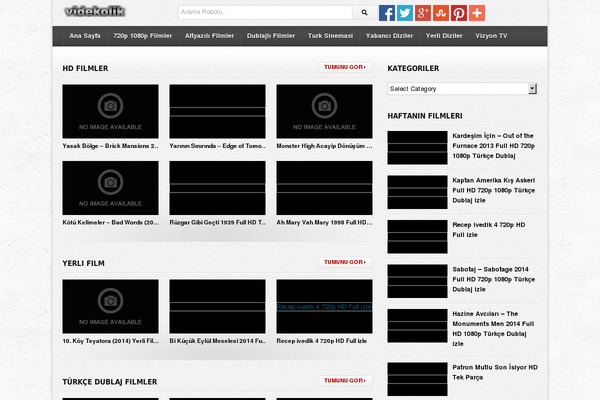
Task: Click Kötü Kelimeler – Bad Words title link
Action: (111, 222)
